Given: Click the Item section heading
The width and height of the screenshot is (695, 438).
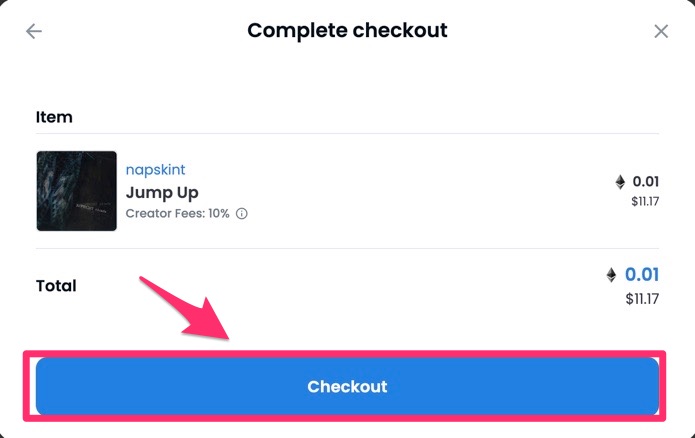Looking at the screenshot, I should click(54, 117).
